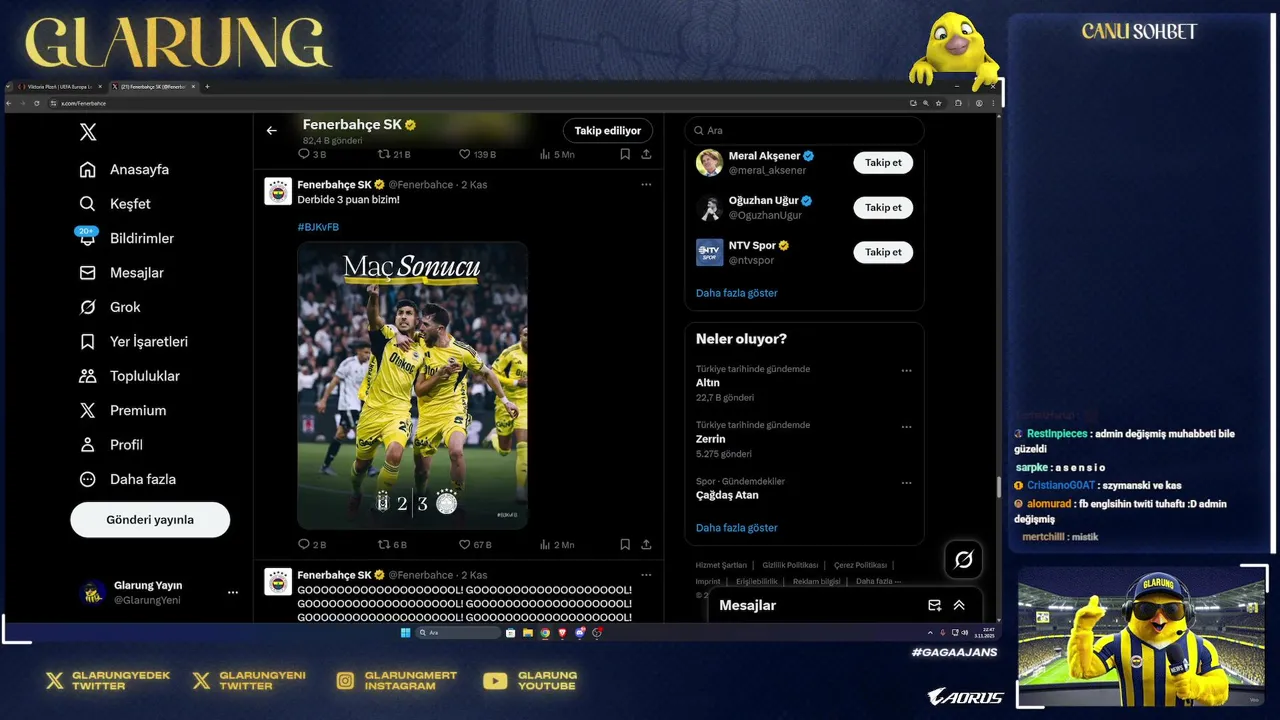Open Discord from the taskbar
The image size is (1280, 720).
pos(580,633)
